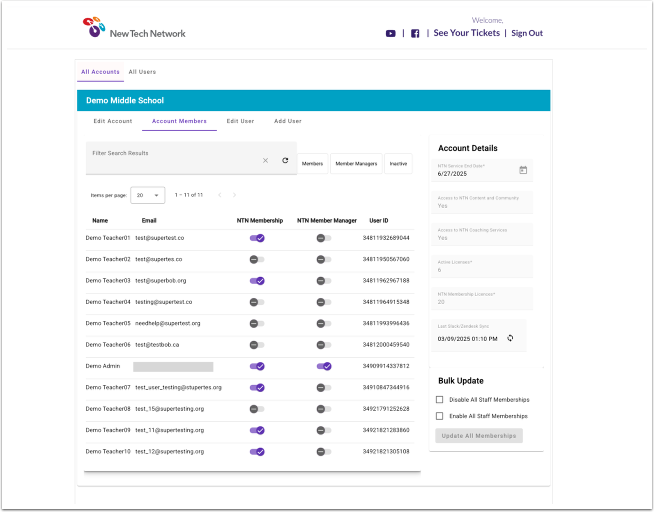Toggle NTN Member Manager for Demo Admin

click(323, 367)
